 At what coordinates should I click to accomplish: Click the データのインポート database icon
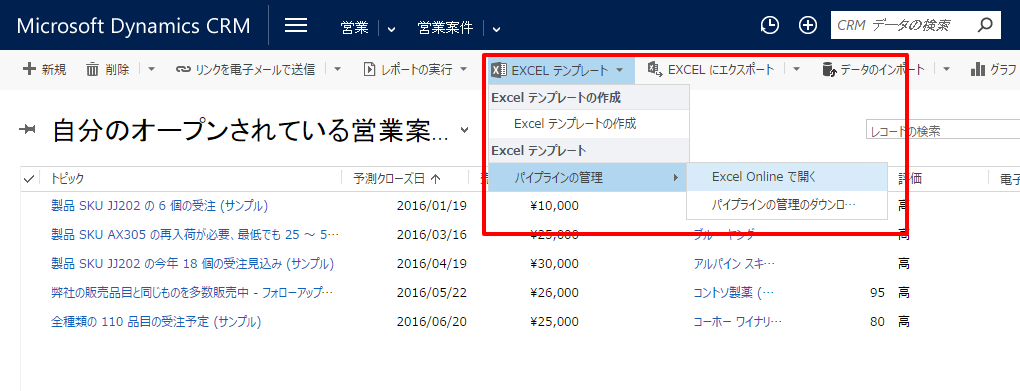click(x=829, y=69)
